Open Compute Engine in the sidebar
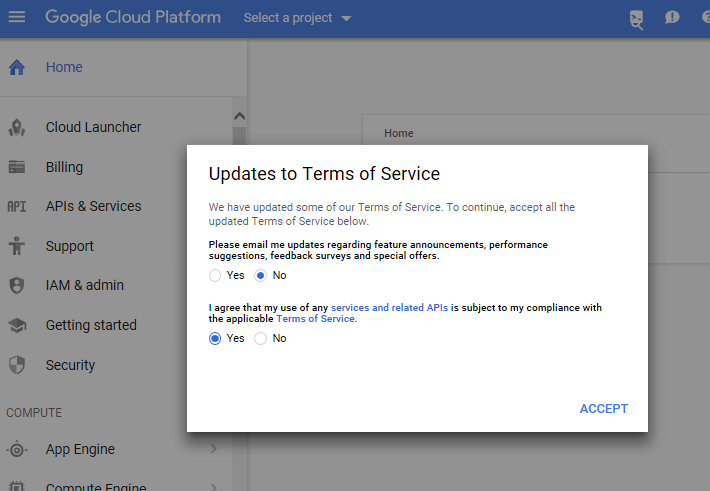 [x=96, y=486]
